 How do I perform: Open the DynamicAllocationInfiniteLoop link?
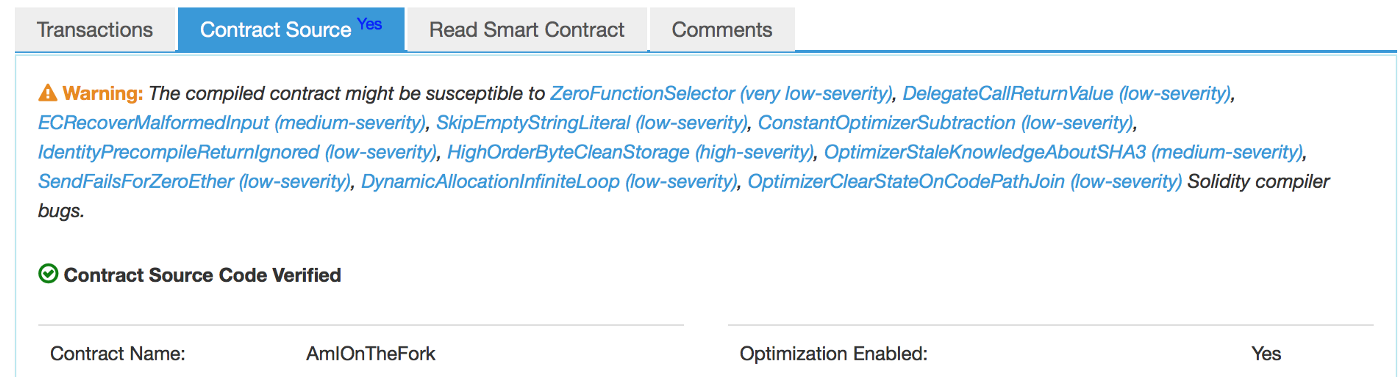point(549,182)
